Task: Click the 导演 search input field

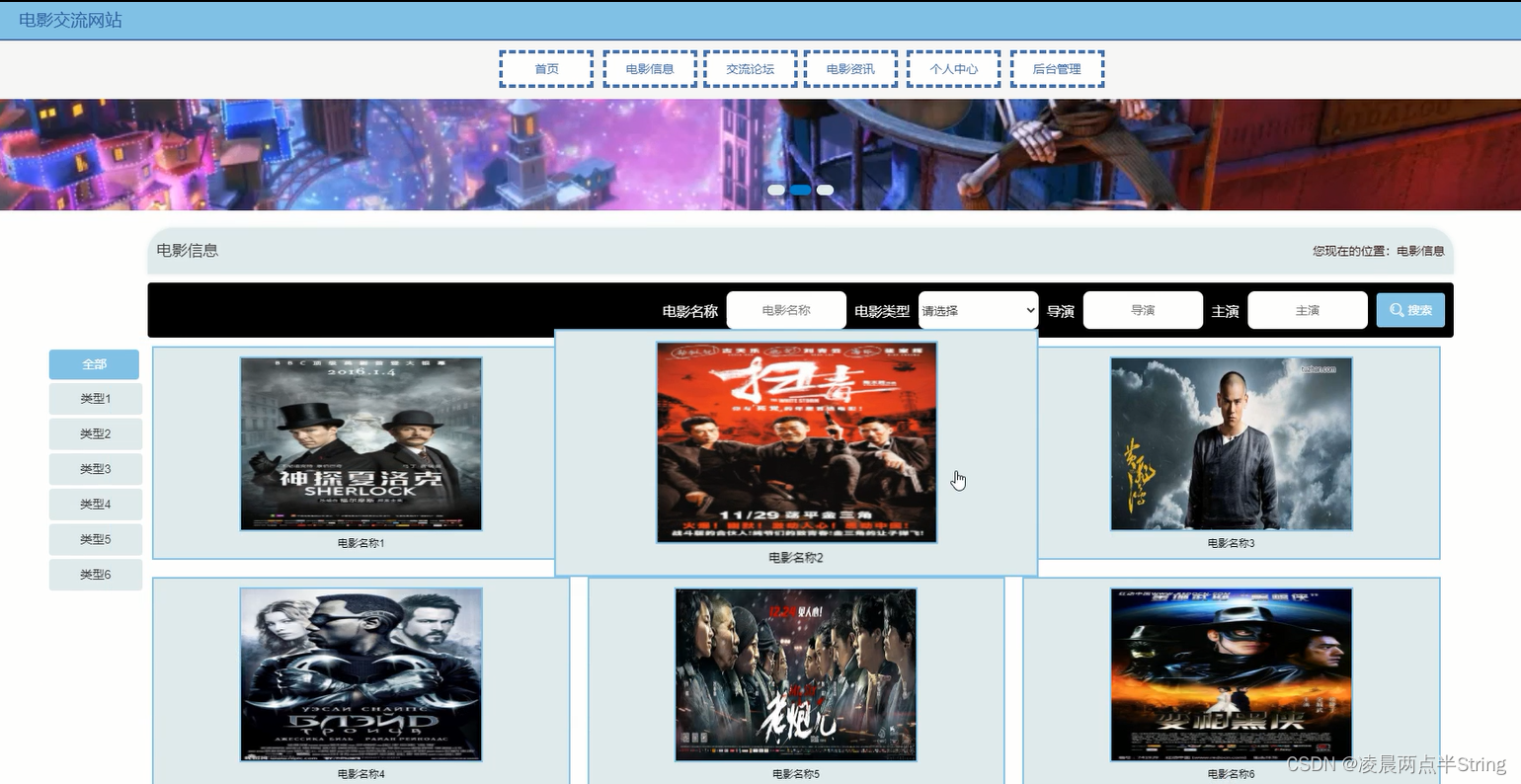Action: [1143, 310]
